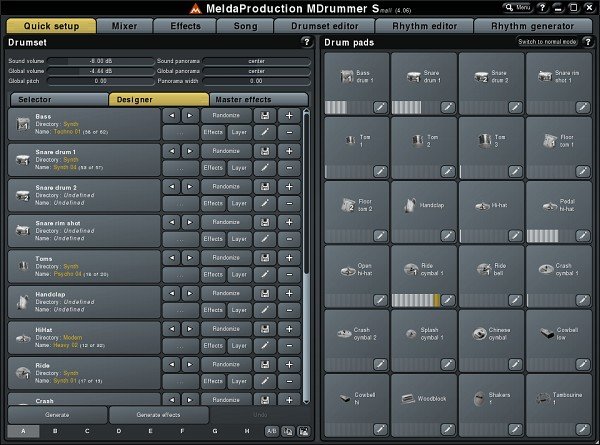Select preset slot H
The image size is (600, 445).
tap(247, 431)
